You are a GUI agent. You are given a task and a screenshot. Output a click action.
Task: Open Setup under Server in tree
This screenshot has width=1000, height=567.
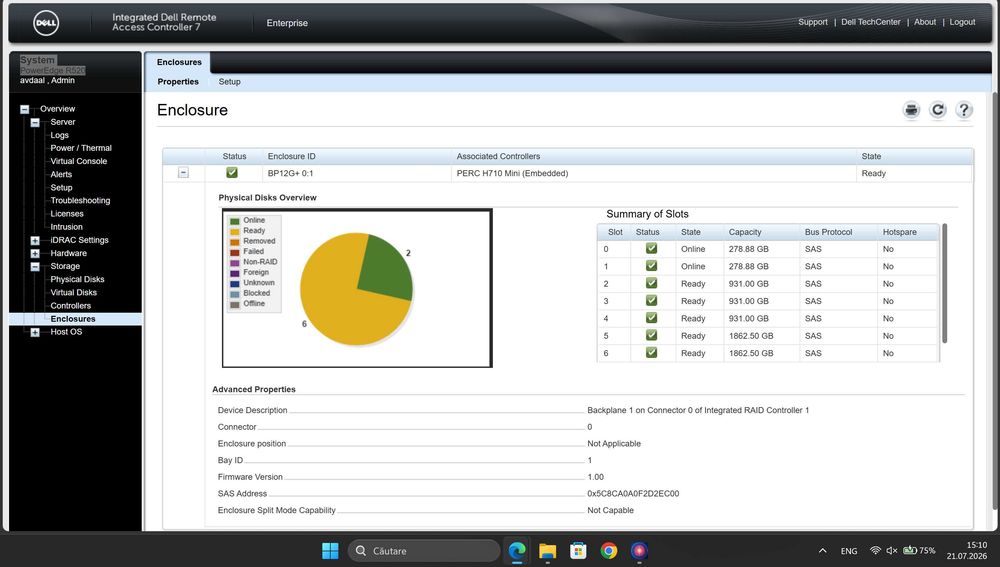pyautogui.click(x=61, y=188)
